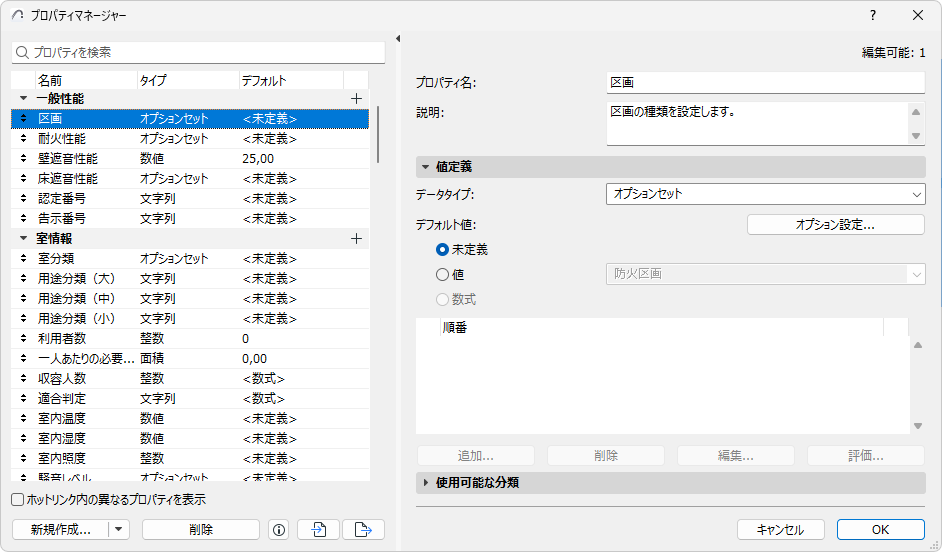
Task: Click the オプション設定... button
Action: pyautogui.click(x=836, y=225)
